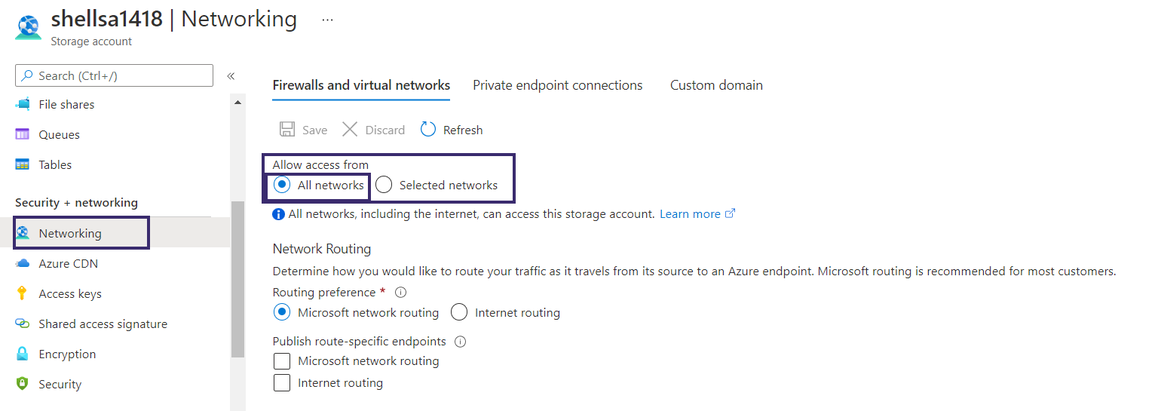Switch to Private endpoint connections tab

(x=557, y=85)
